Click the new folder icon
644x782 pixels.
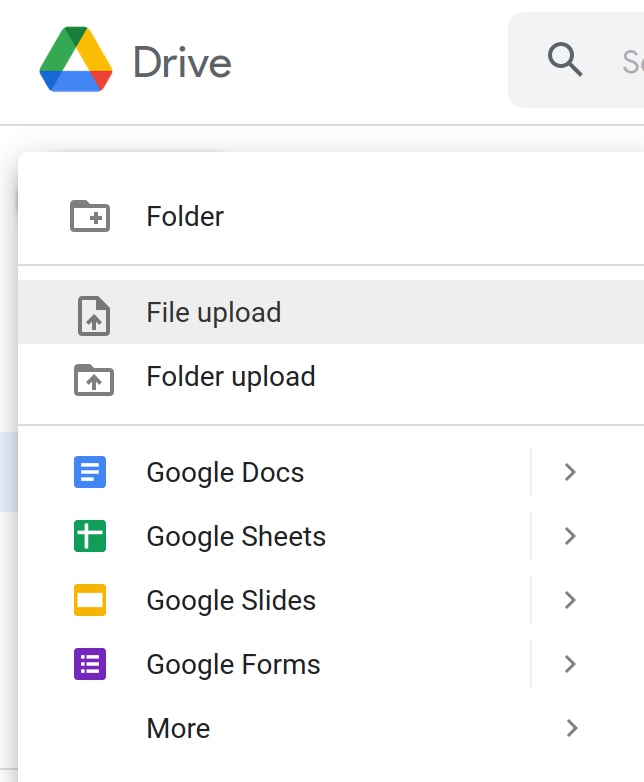[90, 216]
